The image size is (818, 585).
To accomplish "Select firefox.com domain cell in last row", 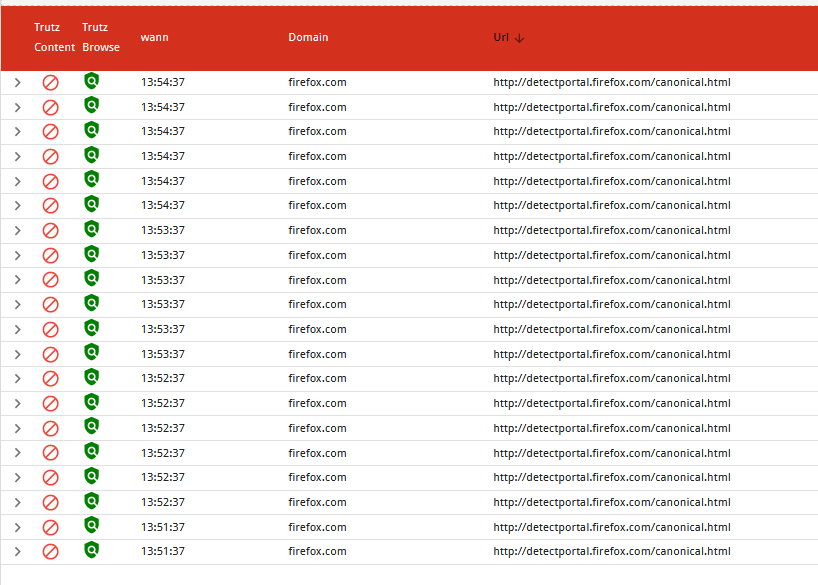I will pyautogui.click(x=317, y=552).
